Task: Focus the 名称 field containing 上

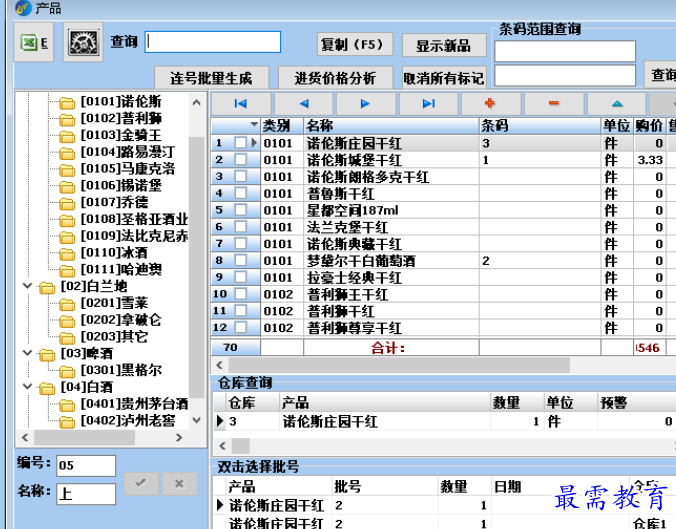Action: coord(86,494)
